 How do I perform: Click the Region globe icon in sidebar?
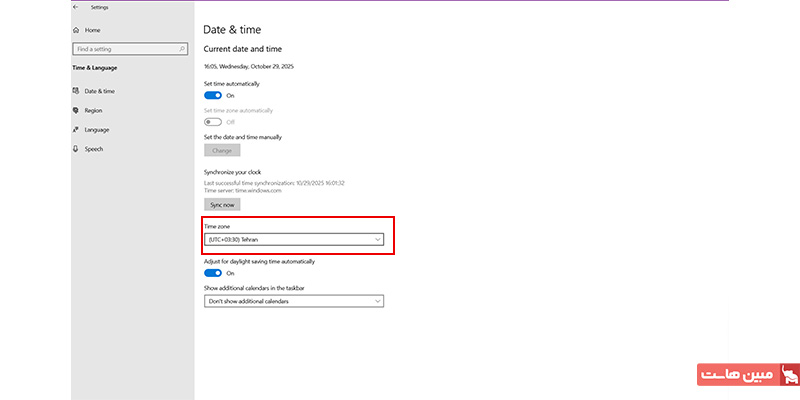(x=76, y=110)
